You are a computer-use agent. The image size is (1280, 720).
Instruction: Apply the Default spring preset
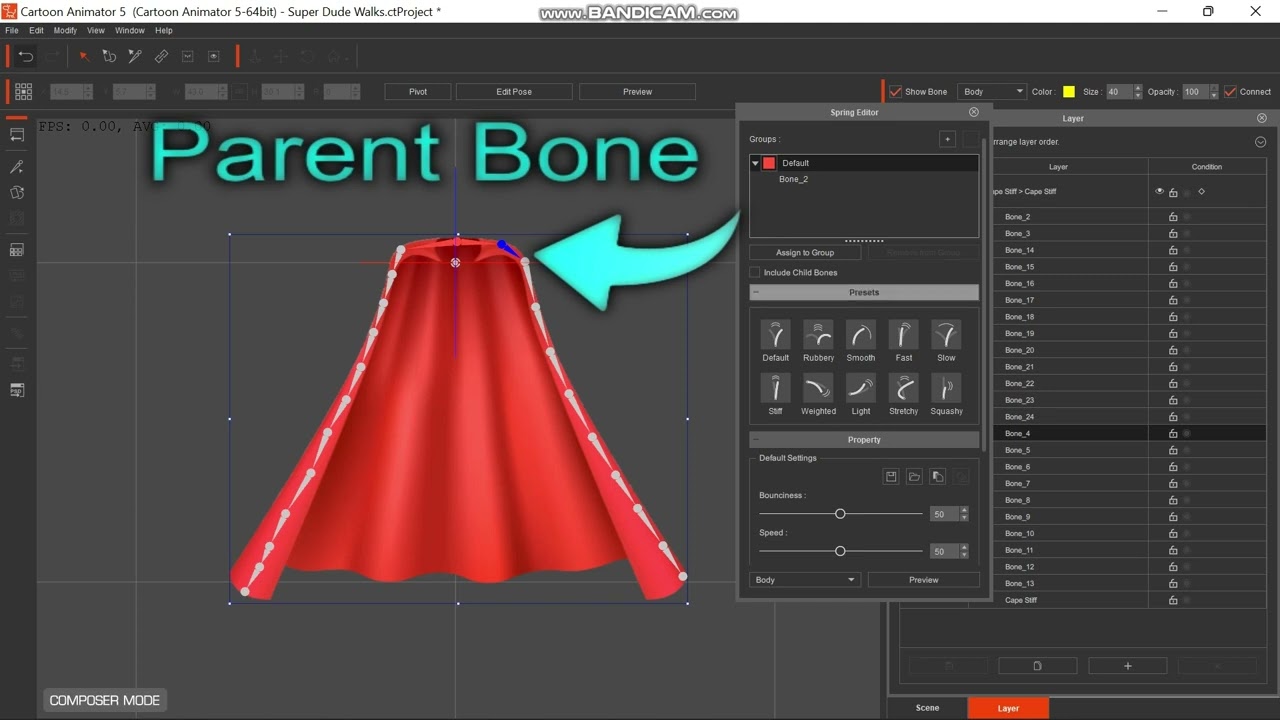click(x=776, y=335)
